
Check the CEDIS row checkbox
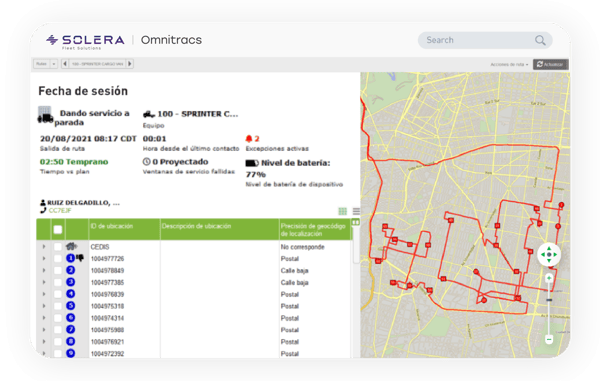coord(58,247)
